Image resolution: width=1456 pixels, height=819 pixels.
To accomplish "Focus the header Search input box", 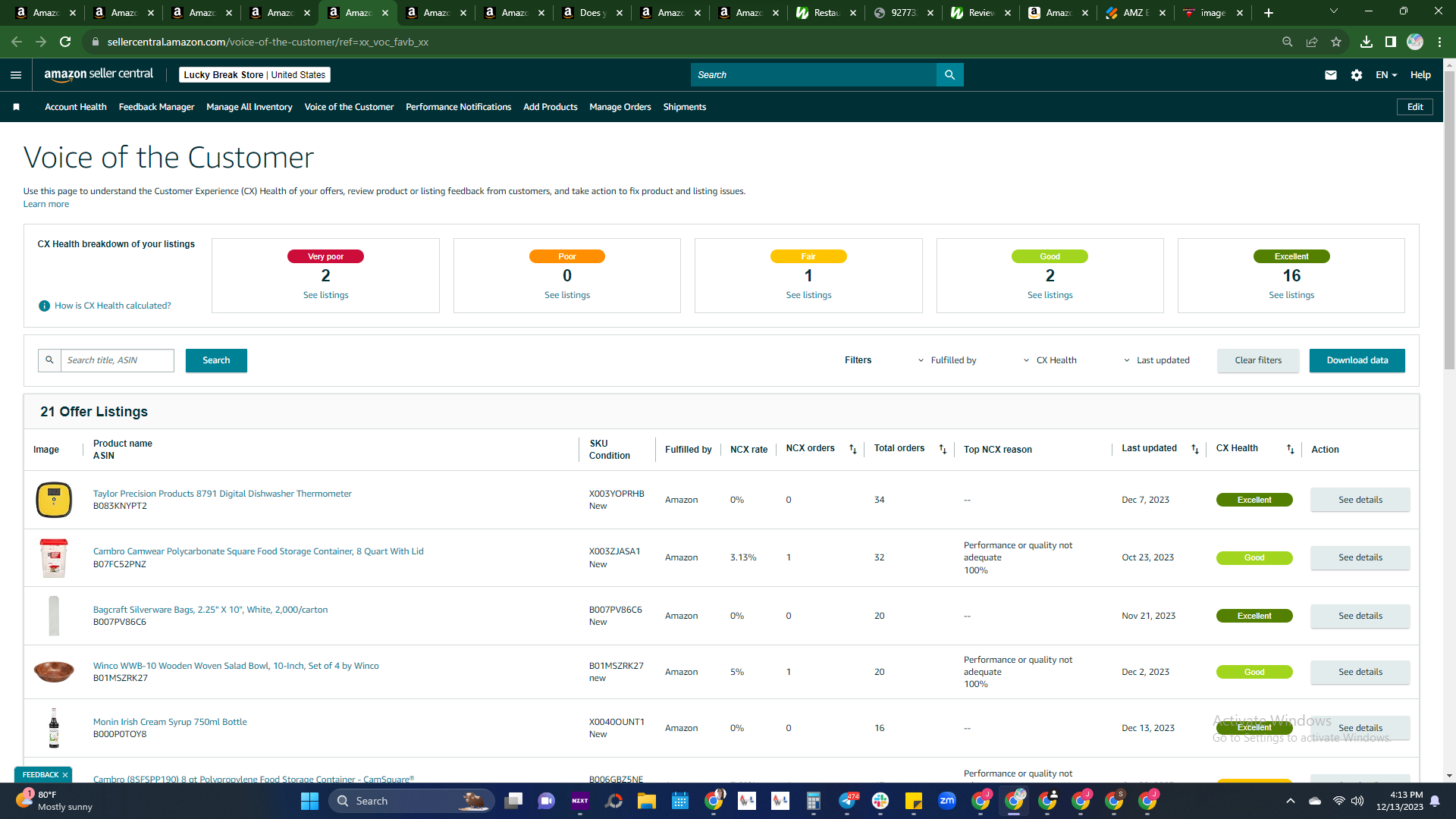I will [814, 74].
